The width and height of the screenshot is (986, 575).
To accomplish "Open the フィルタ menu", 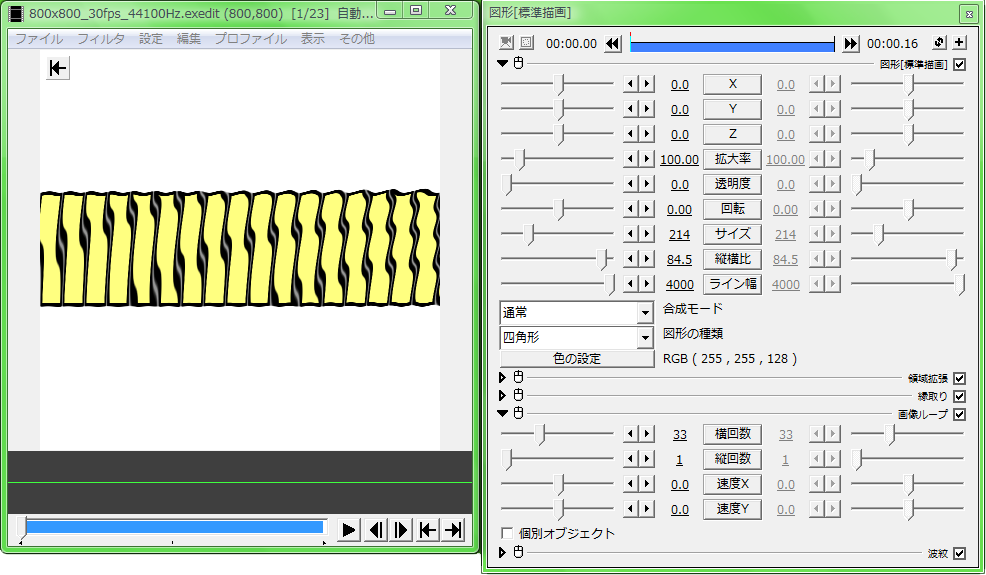I will coord(101,39).
